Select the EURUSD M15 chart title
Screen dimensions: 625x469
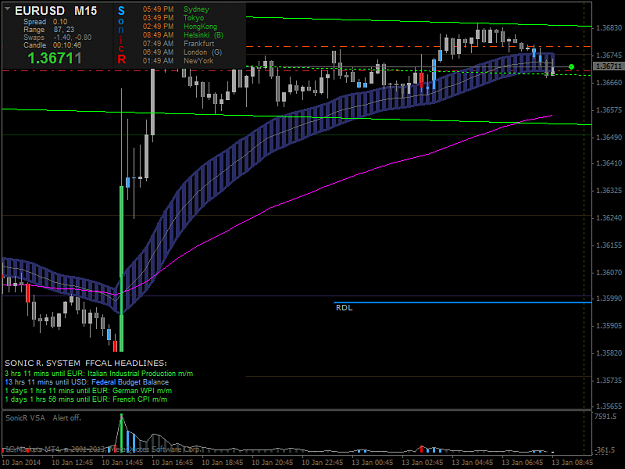click(56, 11)
